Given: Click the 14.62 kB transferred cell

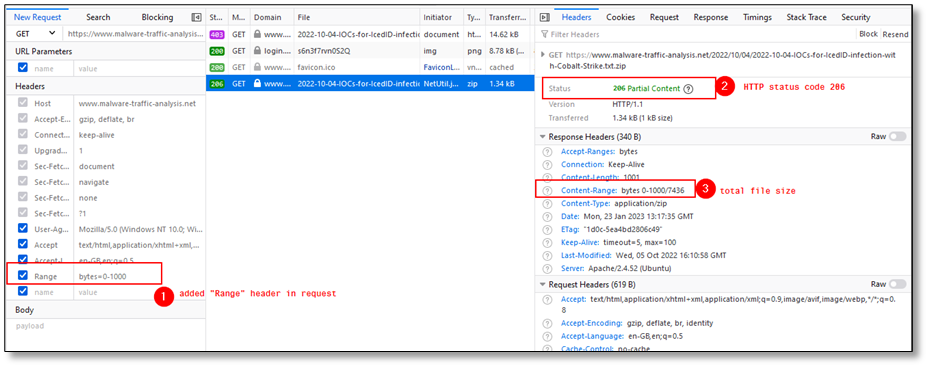Looking at the screenshot, I should [505, 34].
